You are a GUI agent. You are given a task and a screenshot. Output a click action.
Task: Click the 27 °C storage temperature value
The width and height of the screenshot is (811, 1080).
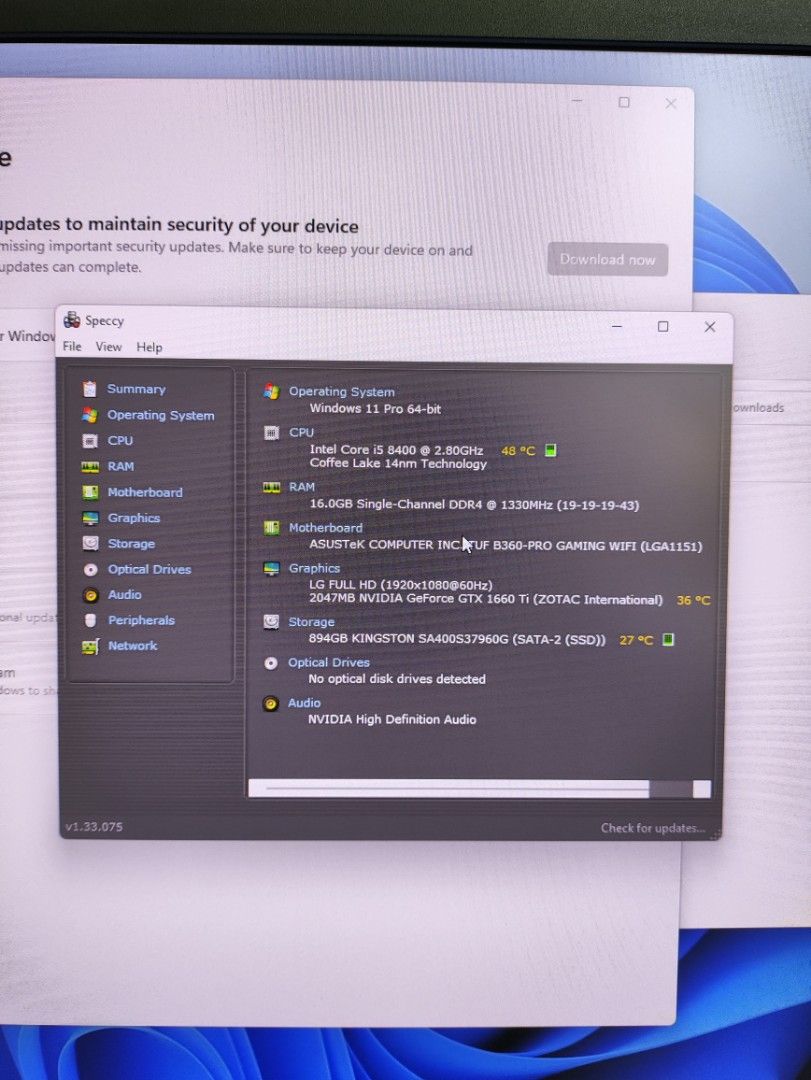pos(636,640)
